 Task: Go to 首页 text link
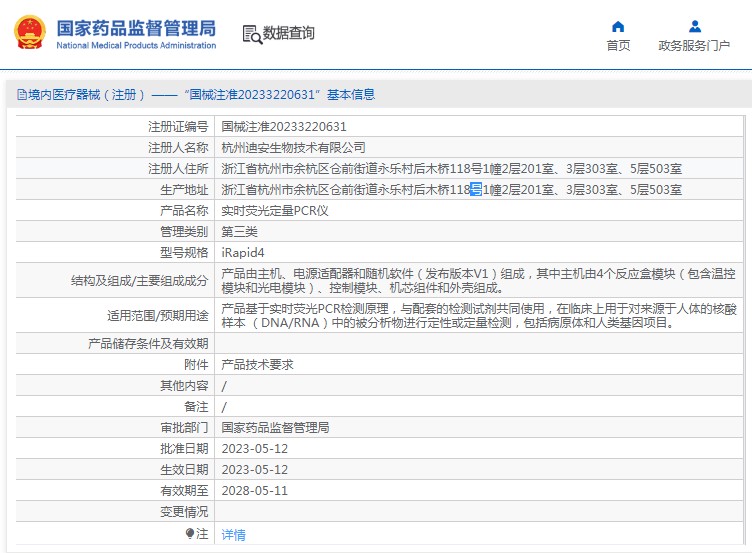[x=618, y=46]
